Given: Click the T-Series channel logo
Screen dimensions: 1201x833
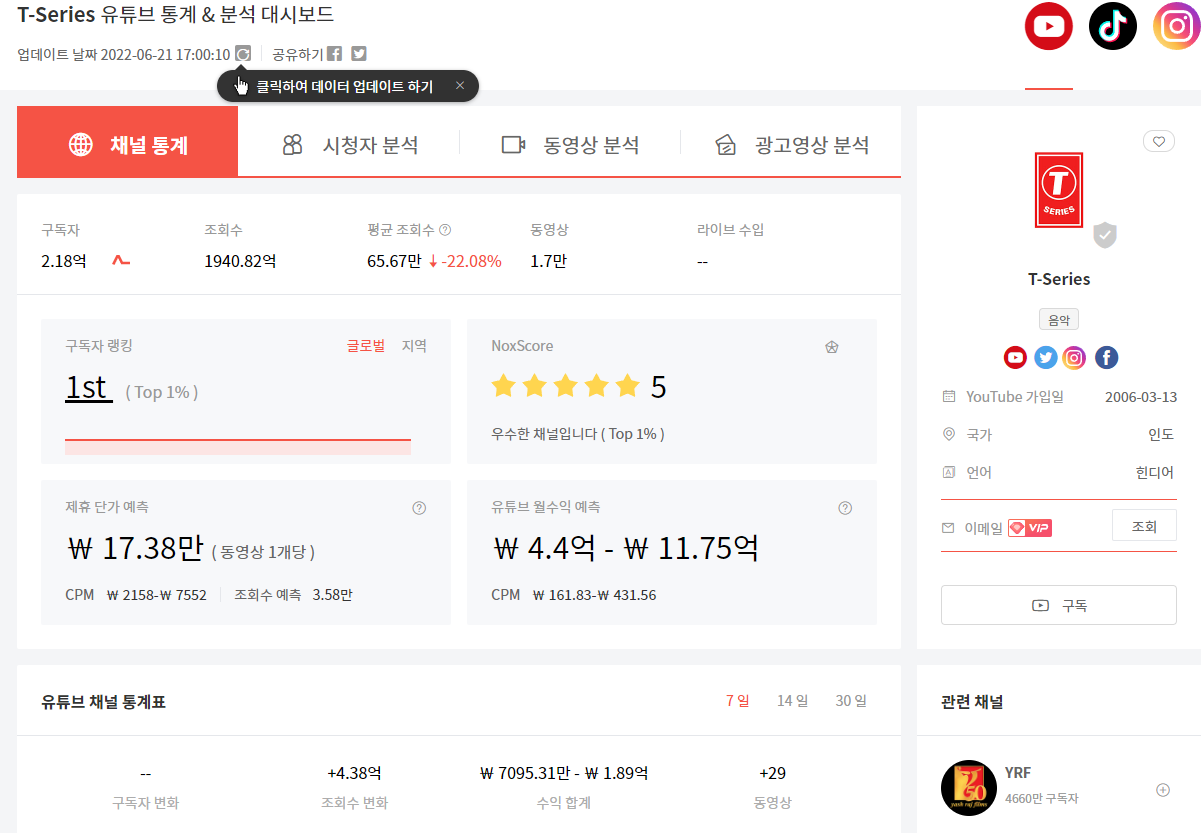Looking at the screenshot, I should coord(1059,191).
